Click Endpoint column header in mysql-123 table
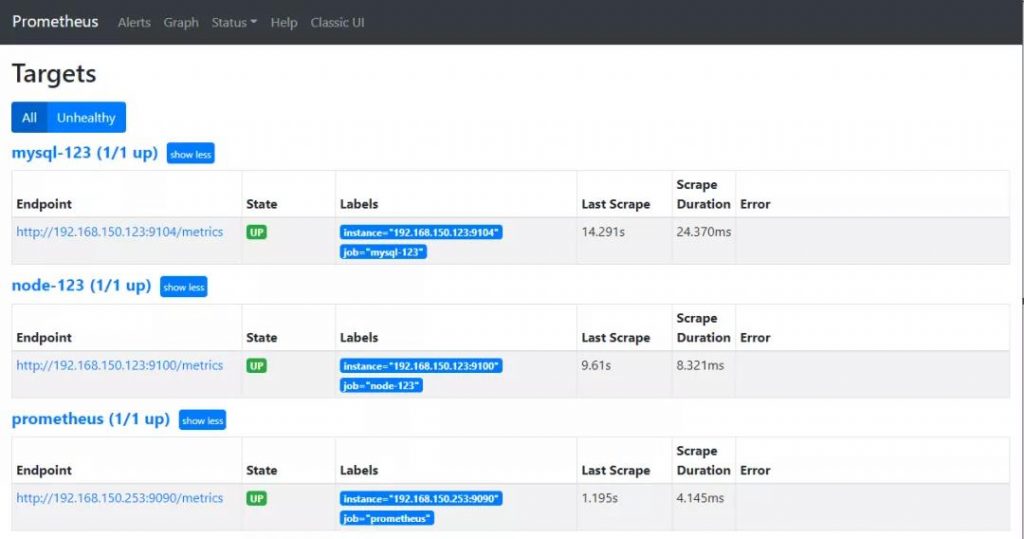Image resolution: width=1024 pixels, height=539 pixels. tap(44, 204)
